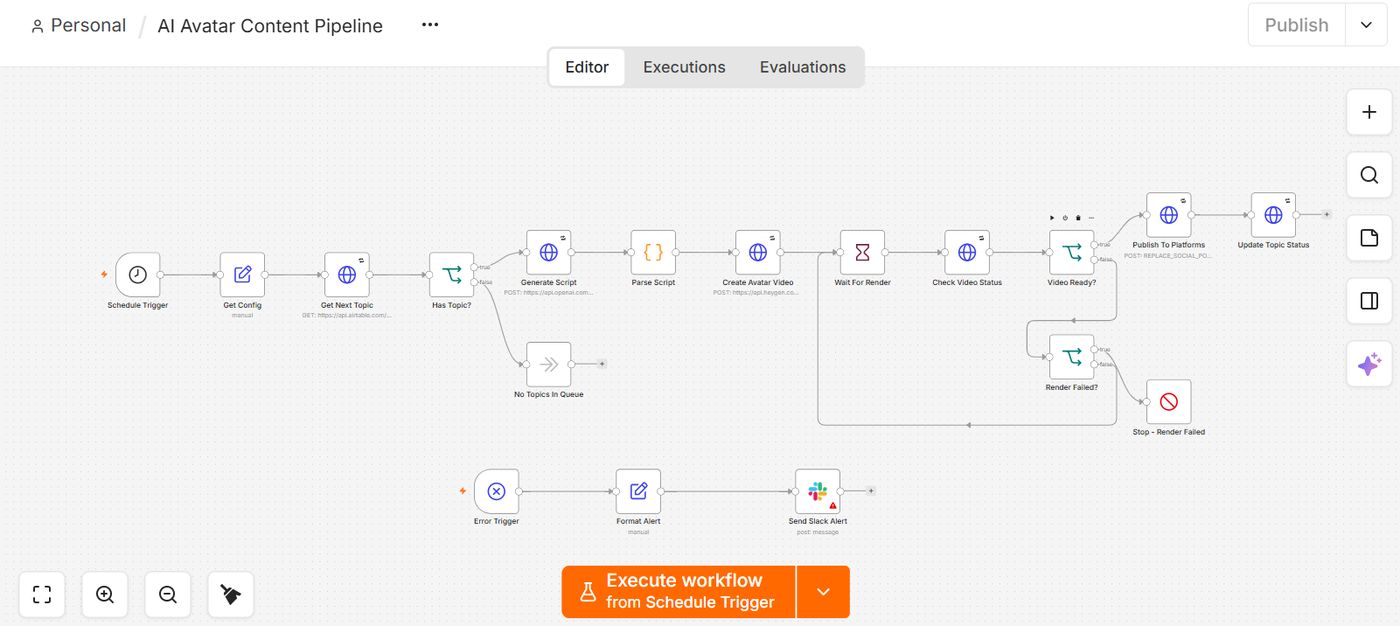Open the Get Config node
Image resolution: width=1400 pixels, height=626 pixels.
click(x=242, y=274)
